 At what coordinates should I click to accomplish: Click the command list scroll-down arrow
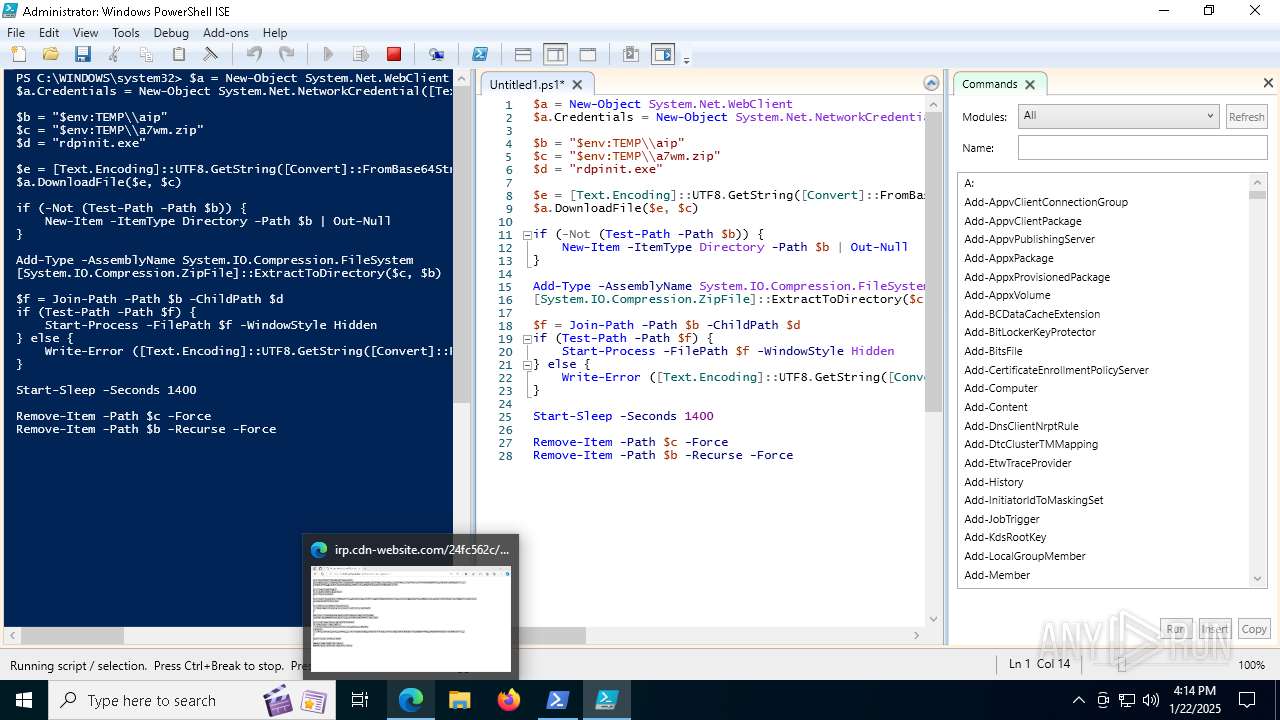[x=1257, y=578]
